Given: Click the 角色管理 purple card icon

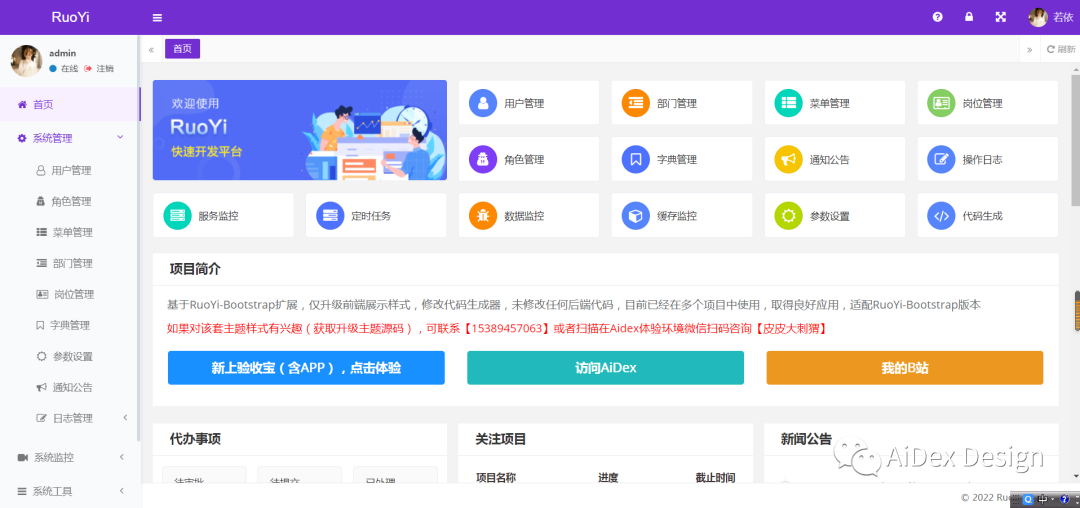Looking at the screenshot, I should click(484, 159).
